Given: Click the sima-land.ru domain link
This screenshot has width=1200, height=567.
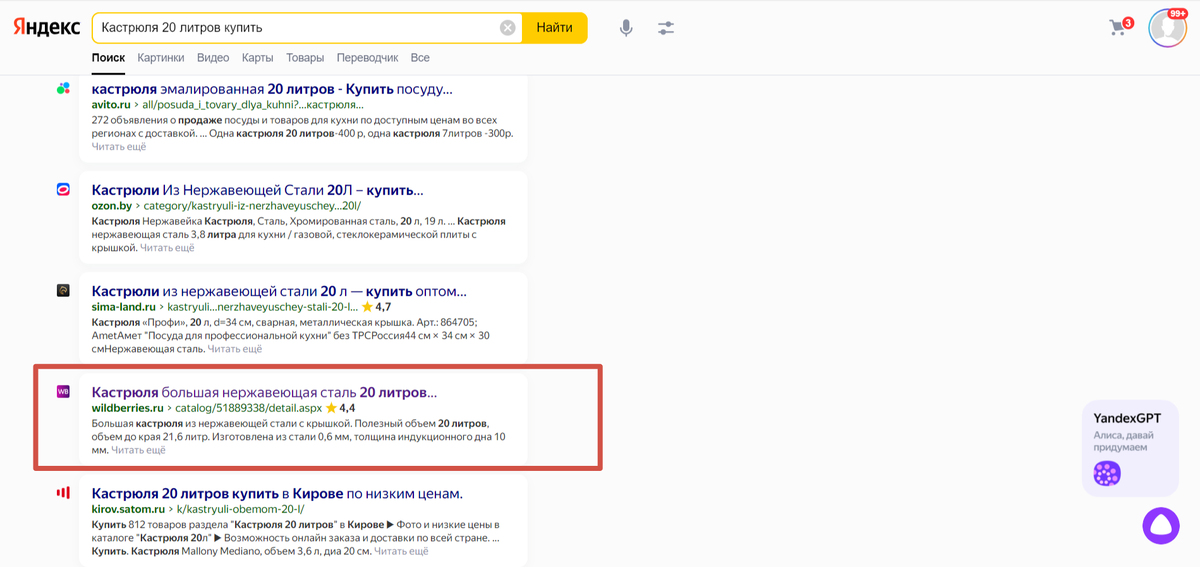Looking at the screenshot, I should pos(124,307).
